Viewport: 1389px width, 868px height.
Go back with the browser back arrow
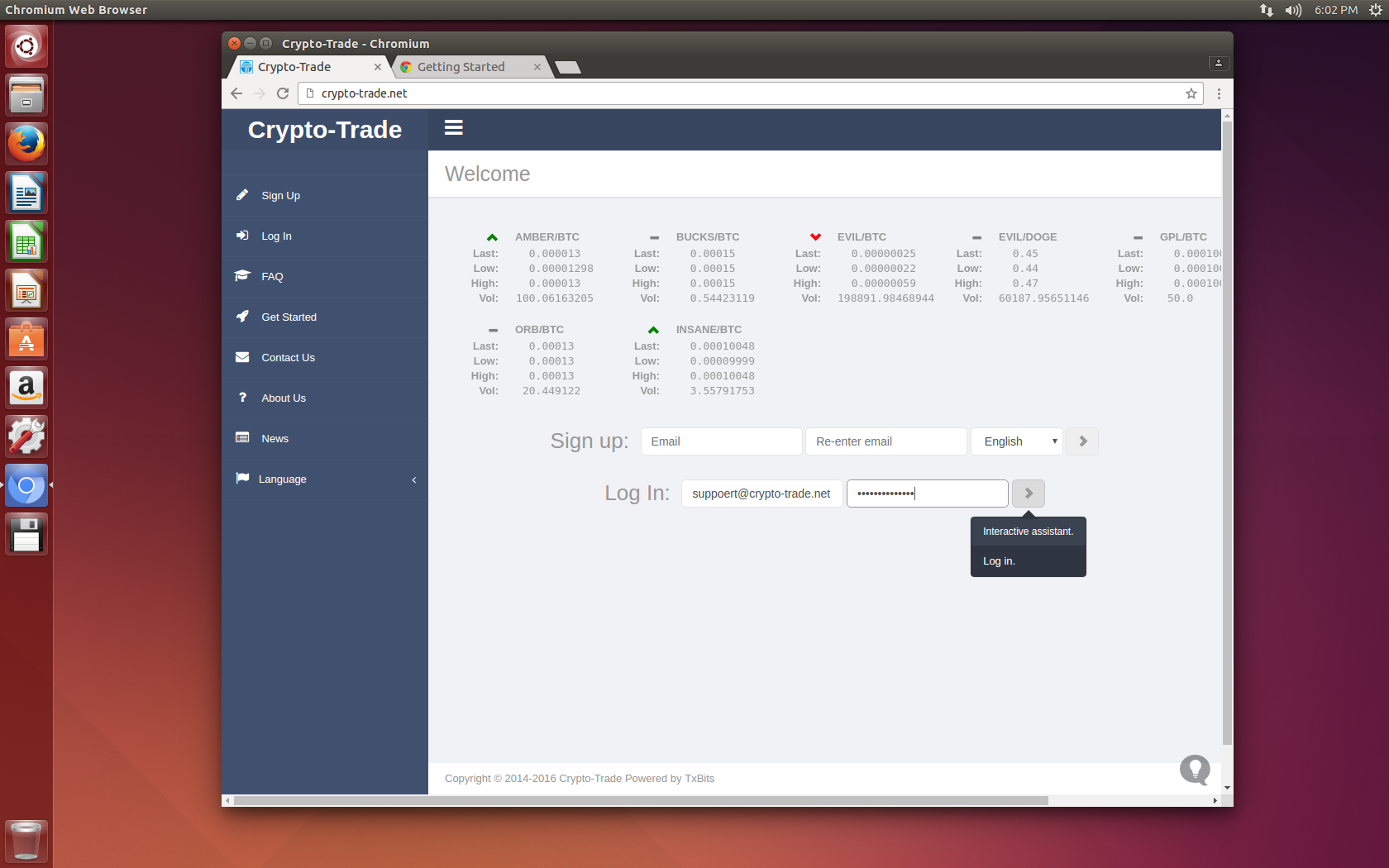click(236, 93)
